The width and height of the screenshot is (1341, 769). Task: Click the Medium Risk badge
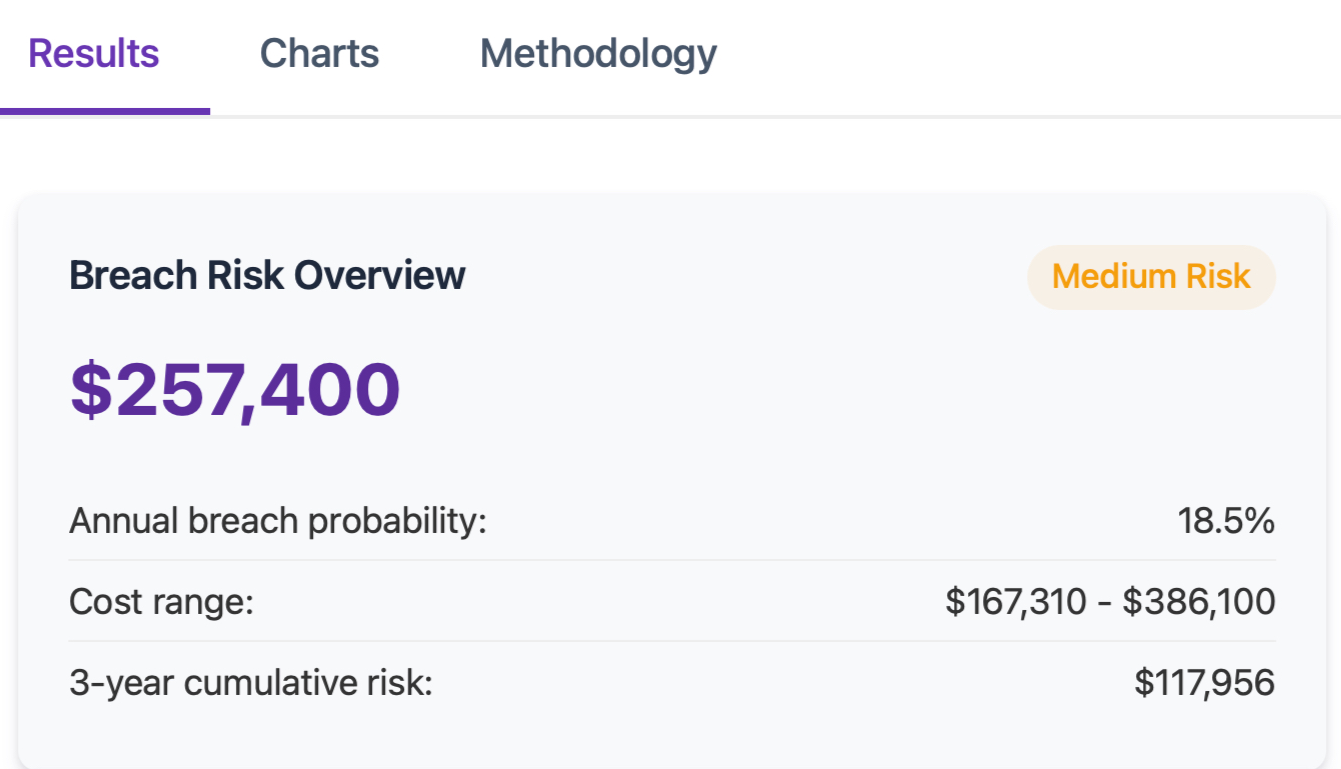click(1151, 277)
